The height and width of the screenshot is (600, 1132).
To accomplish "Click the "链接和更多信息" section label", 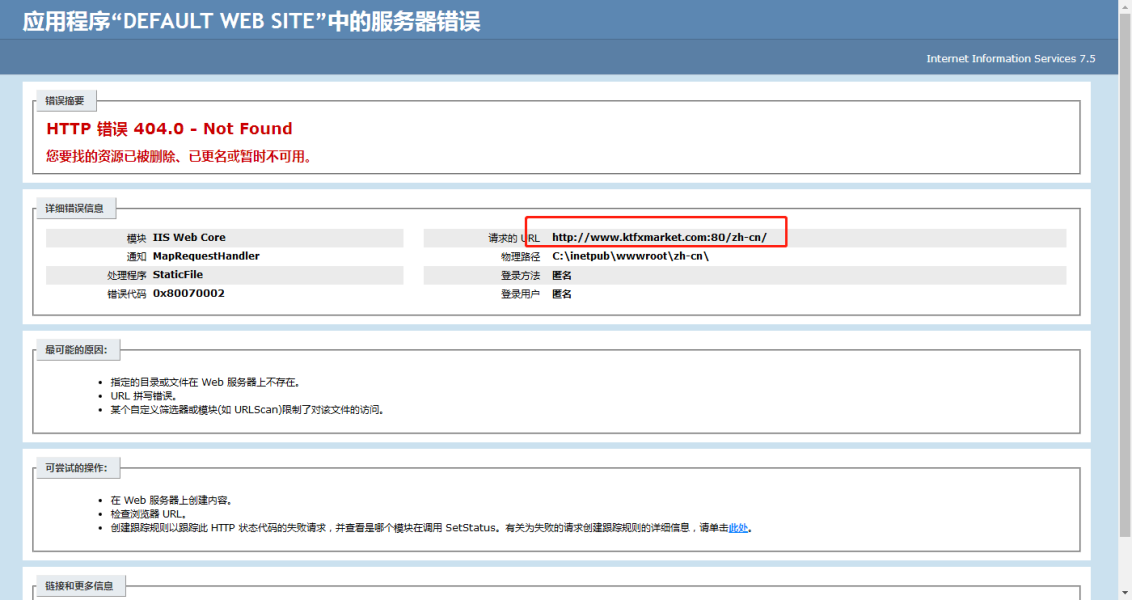I will [79, 586].
